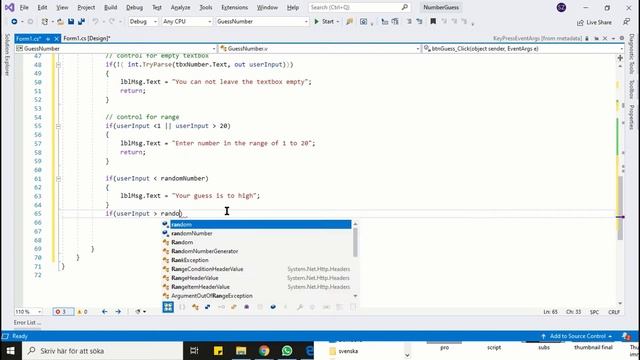Image resolution: width=640 pixels, height=360 pixels.
Task: Click the search magnifier icon
Action: click(404, 7)
